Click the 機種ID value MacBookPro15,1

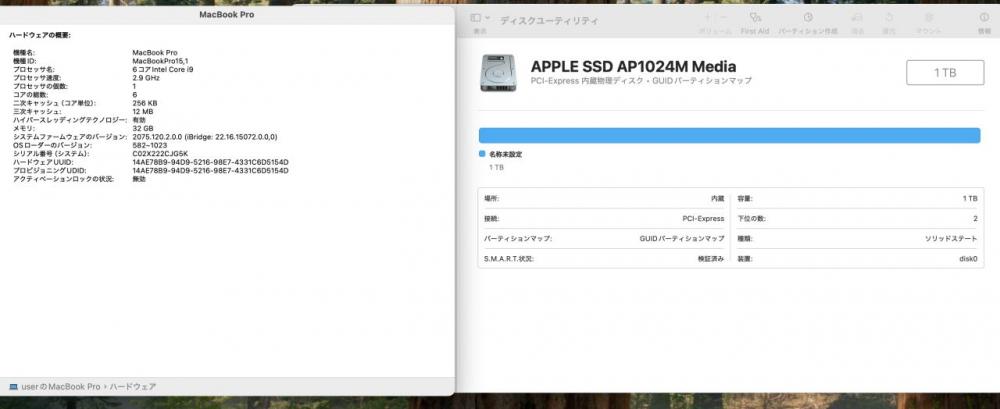coord(159,61)
